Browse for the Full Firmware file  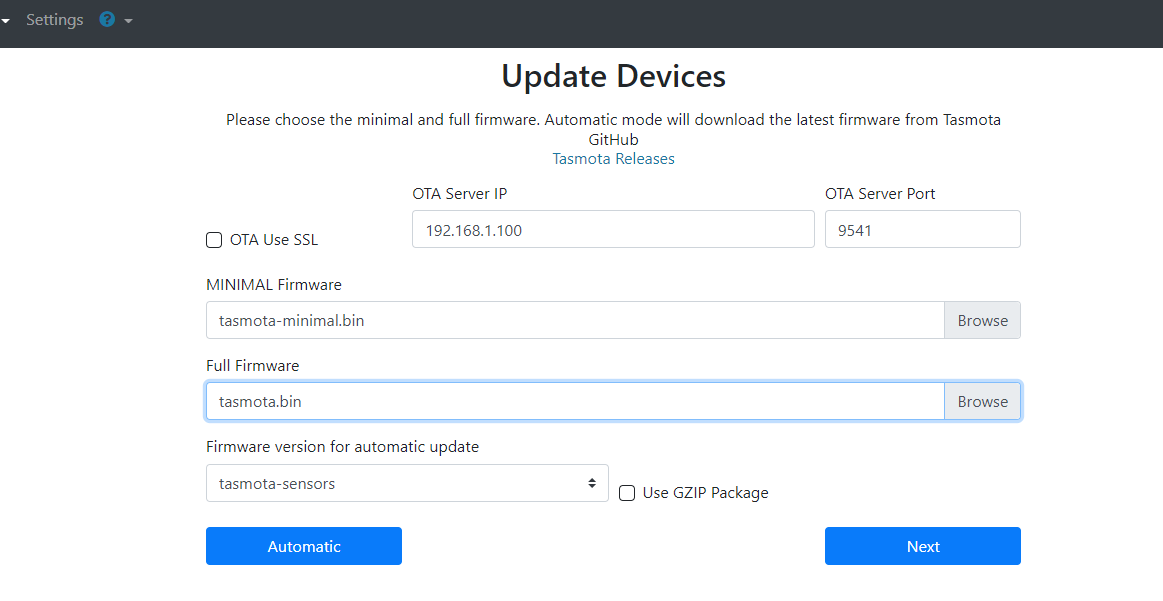(982, 401)
